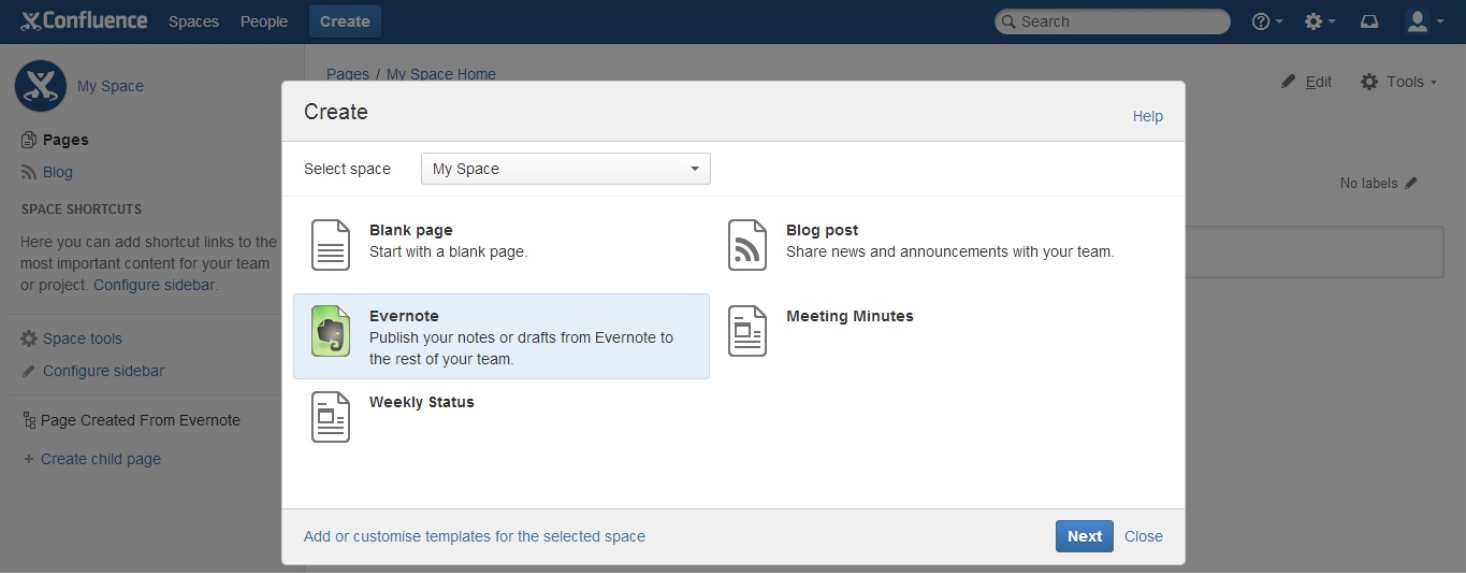The height and width of the screenshot is (573, 1466).
Task: Select the Meeting Minutes template title
Action: (x=850, y=316)
